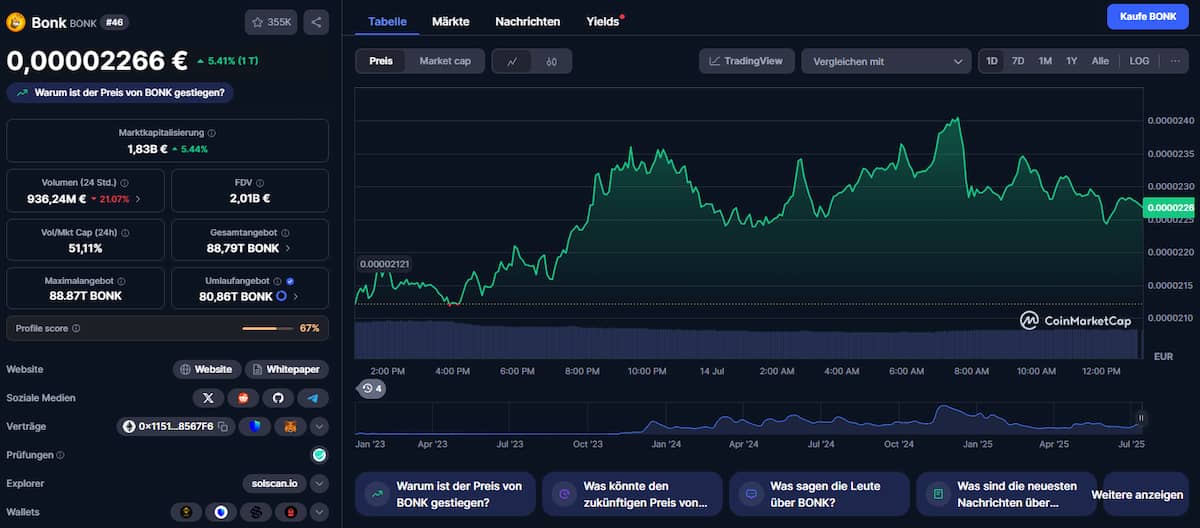
Task: Select the Market cap chart toggle
Action: (445, 61)
